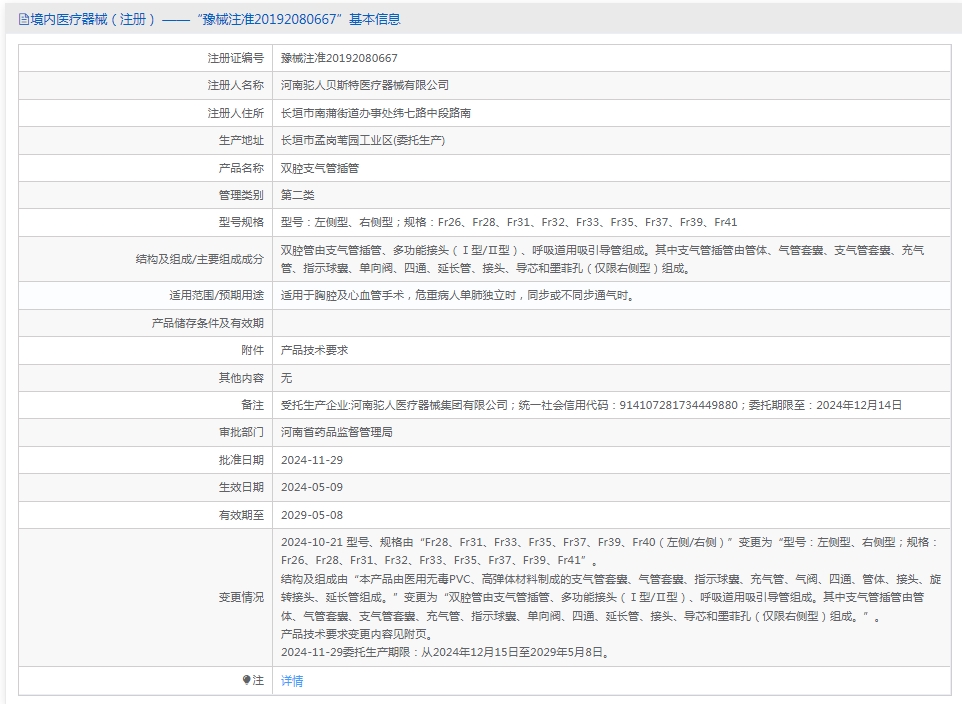The height and width of the screenshot is (704, 962).
Task: Click the empty 产品储存条件及有效期 value cell
Action: point(612,323)
